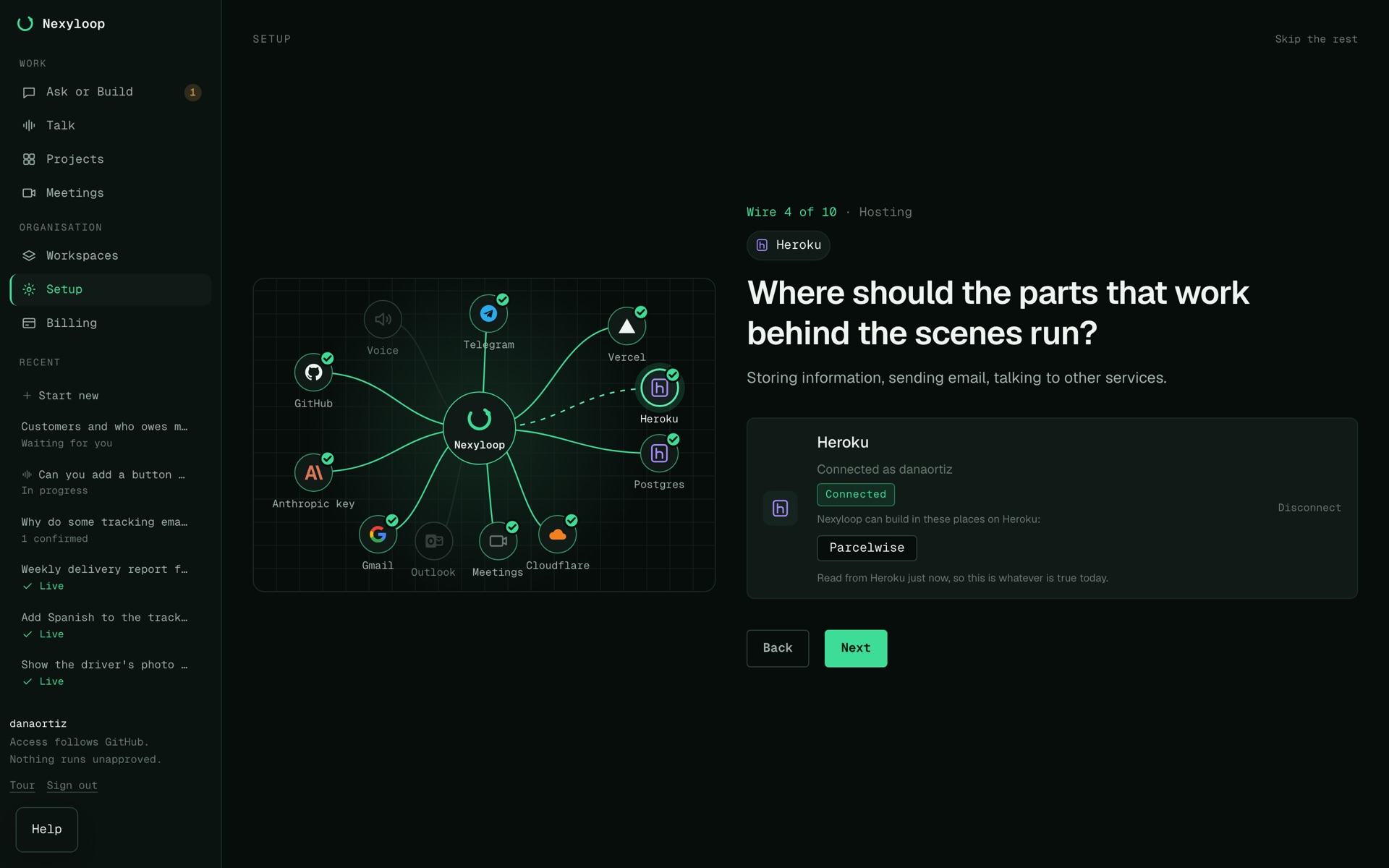
Task: Click the Voice speaker node in diagram
Action: pos(383,320)
